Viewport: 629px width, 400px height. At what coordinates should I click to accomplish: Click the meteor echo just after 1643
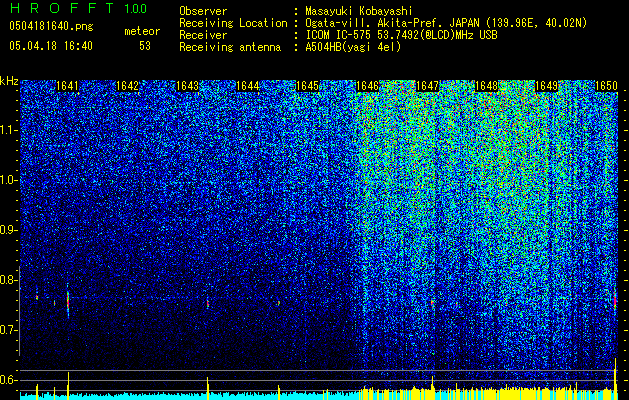pos(207,303)
